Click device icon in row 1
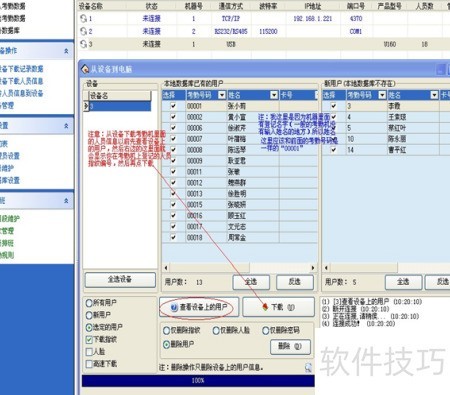 coord(83,19)
